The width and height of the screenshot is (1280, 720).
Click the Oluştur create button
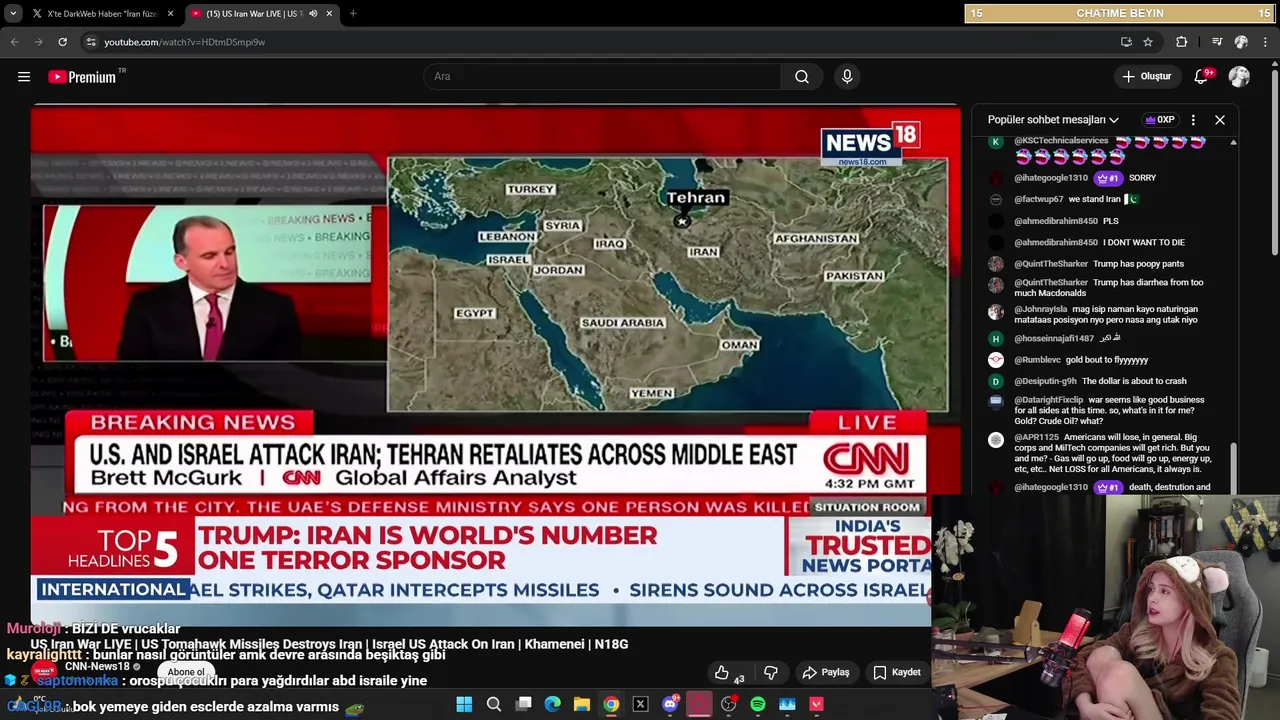click(1146, 77)
